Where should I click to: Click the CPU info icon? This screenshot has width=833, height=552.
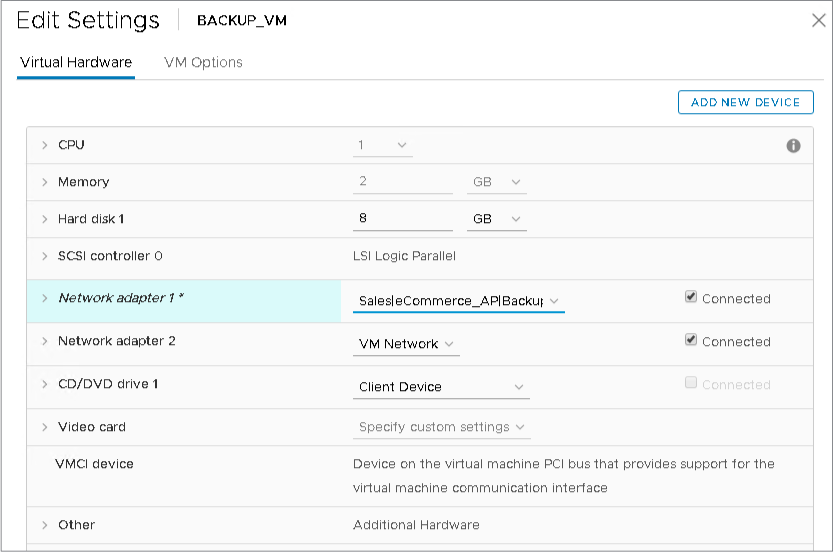point(793,146)
